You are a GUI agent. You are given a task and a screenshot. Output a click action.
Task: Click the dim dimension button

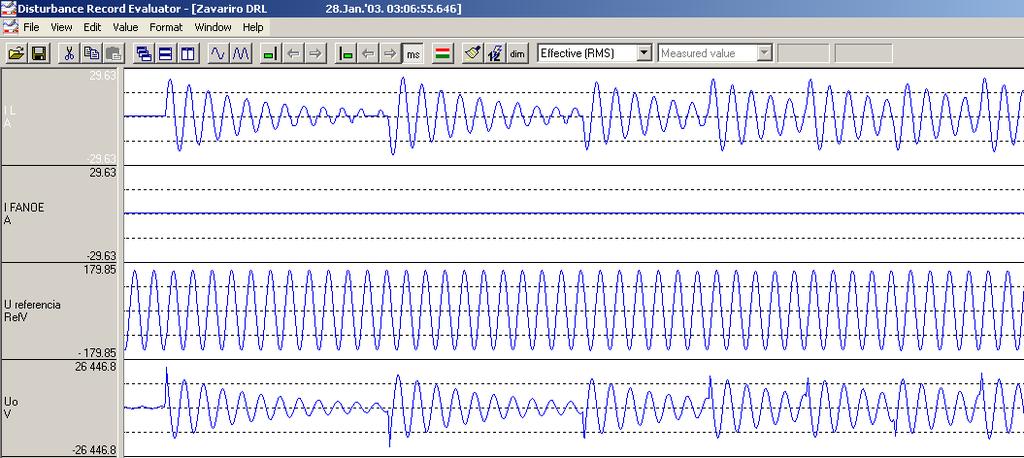[x=517, y=54]
